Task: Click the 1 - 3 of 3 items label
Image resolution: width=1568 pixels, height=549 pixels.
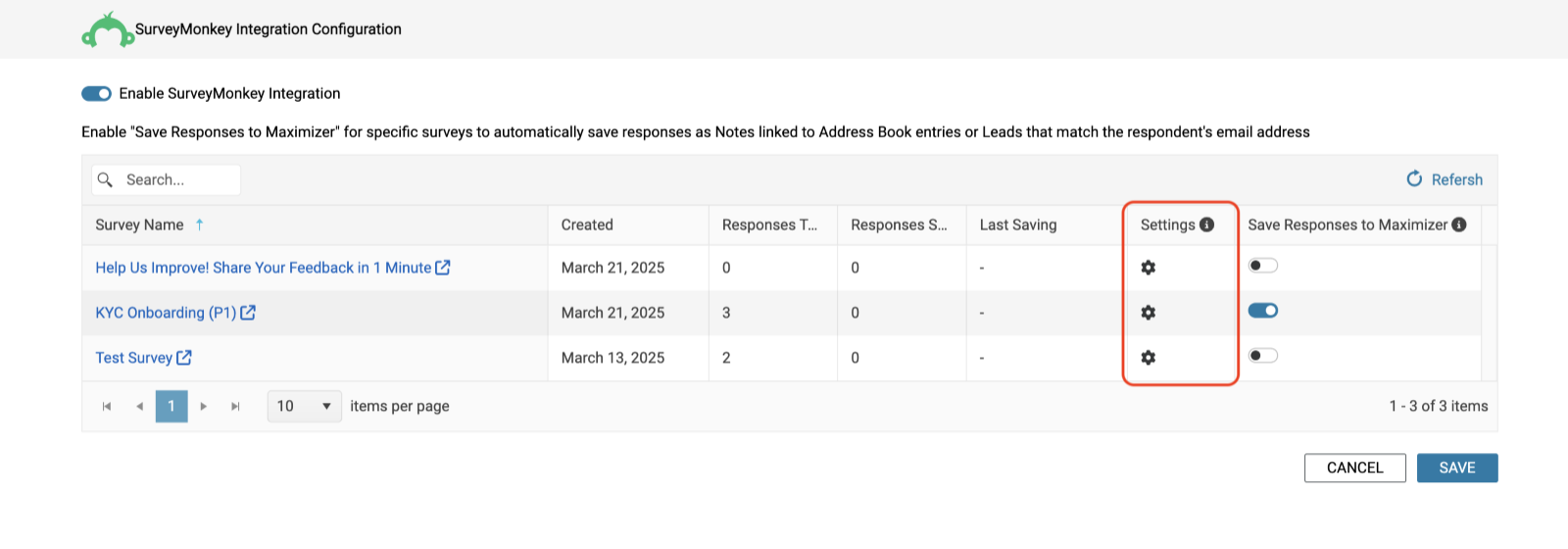Action: coord(1439,406)
